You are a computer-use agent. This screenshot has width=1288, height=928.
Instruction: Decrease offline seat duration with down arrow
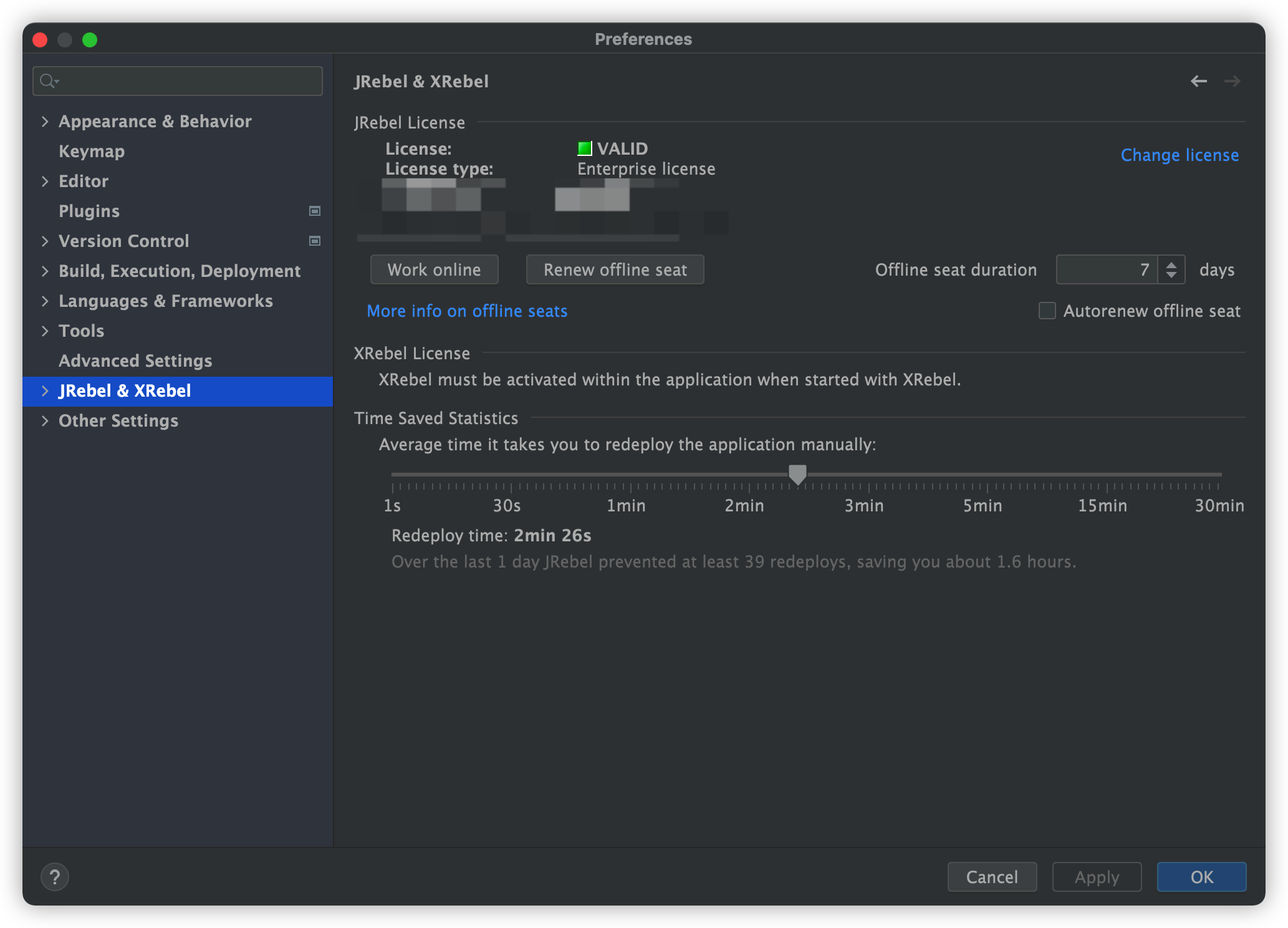coord(1171,275)
